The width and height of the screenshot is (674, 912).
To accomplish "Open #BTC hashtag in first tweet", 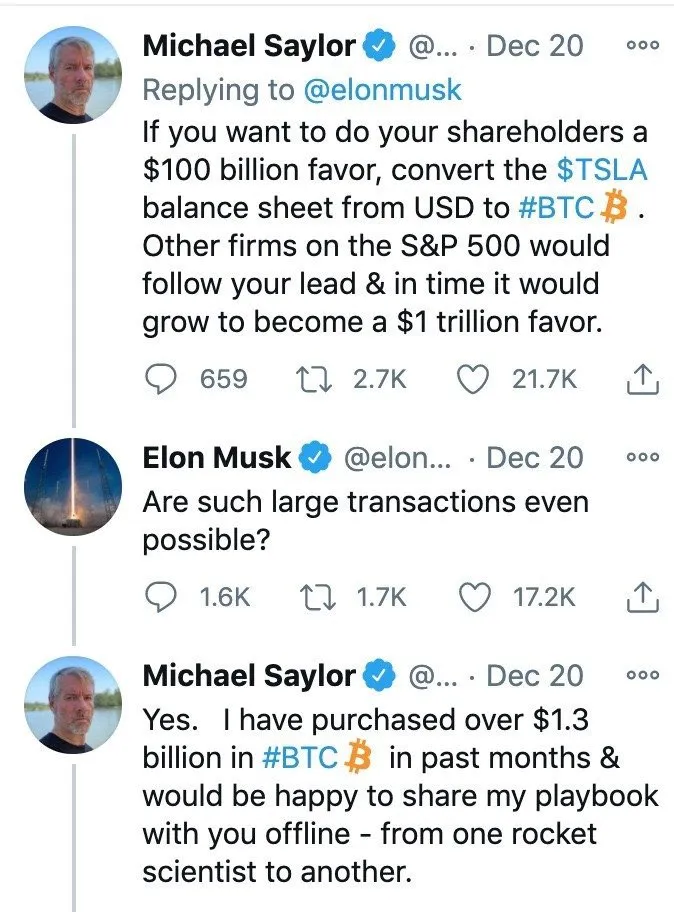I will click(555, 208).
